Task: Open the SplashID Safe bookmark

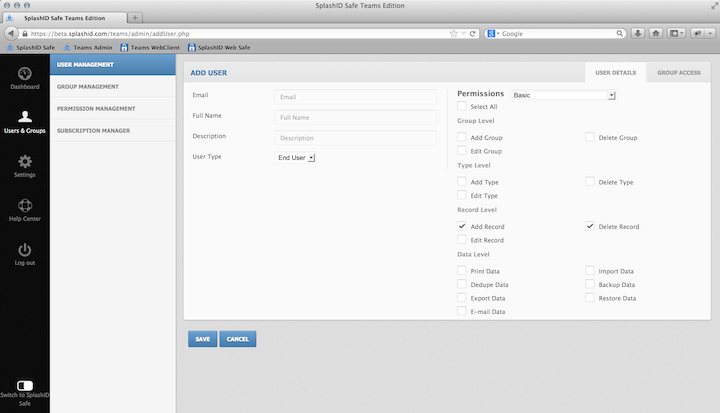Action: pos(31,47)
